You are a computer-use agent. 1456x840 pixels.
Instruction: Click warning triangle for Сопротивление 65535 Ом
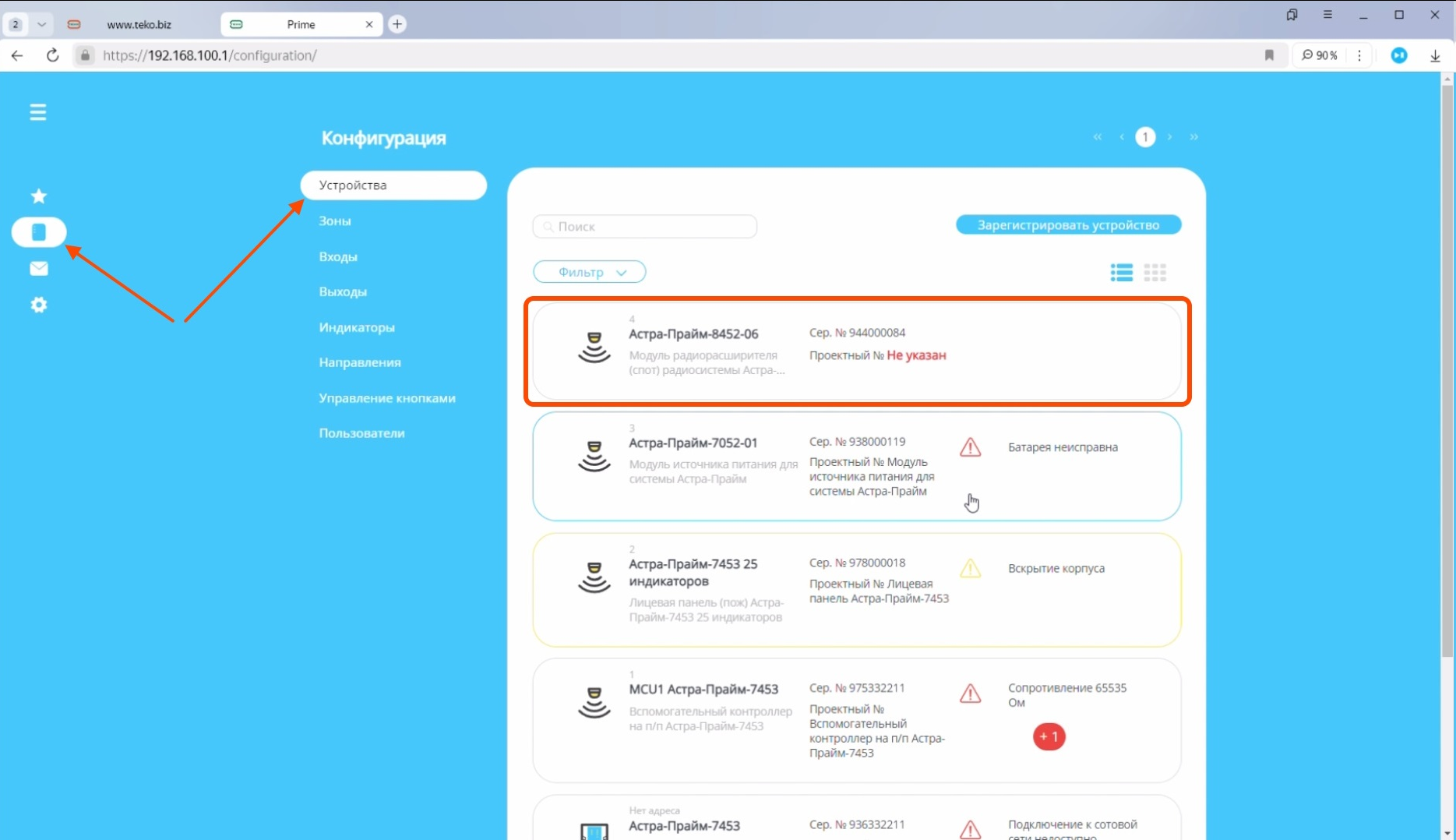tap(970, 694)
